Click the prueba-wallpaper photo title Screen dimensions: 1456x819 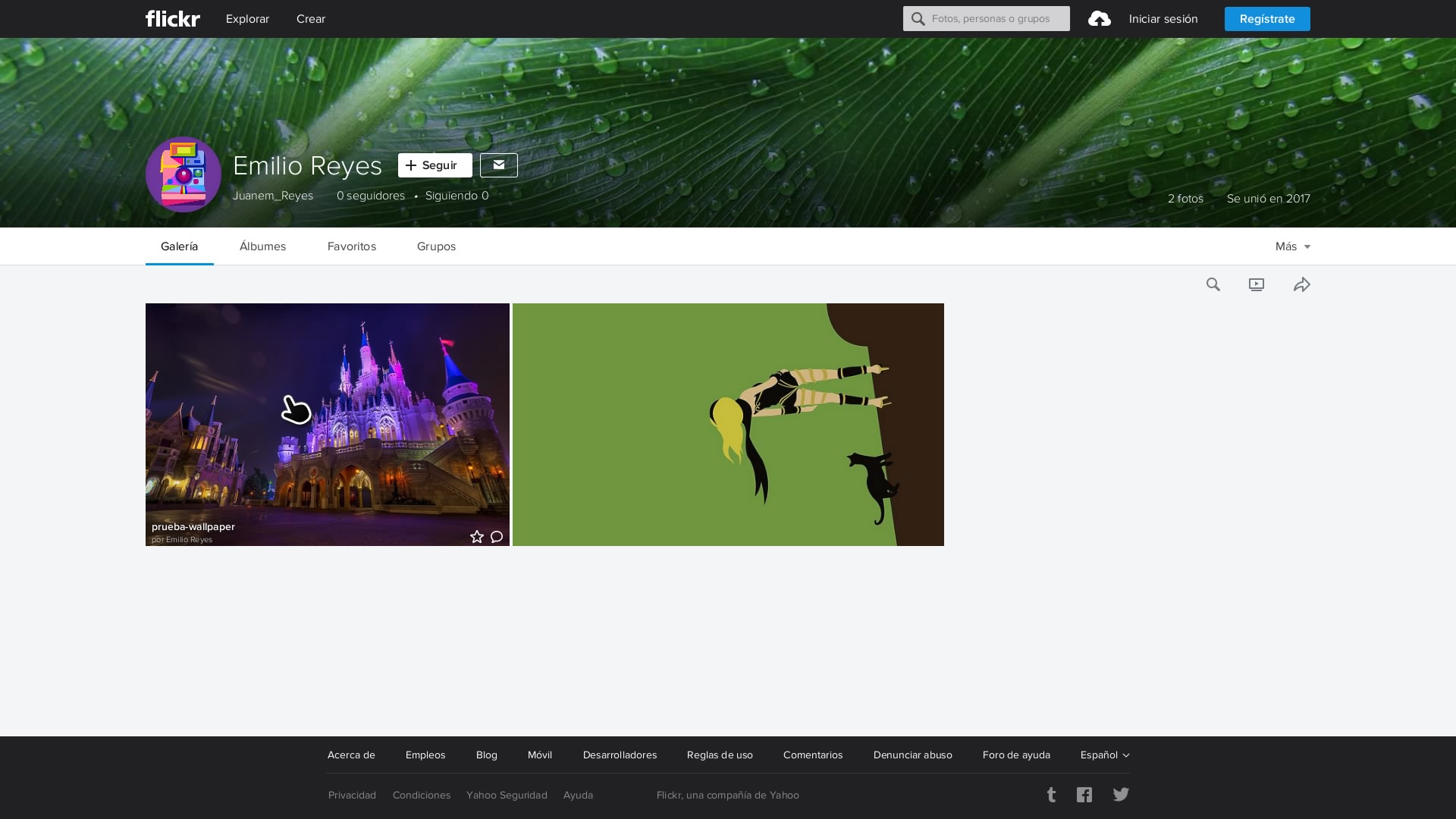coord(193,526)
